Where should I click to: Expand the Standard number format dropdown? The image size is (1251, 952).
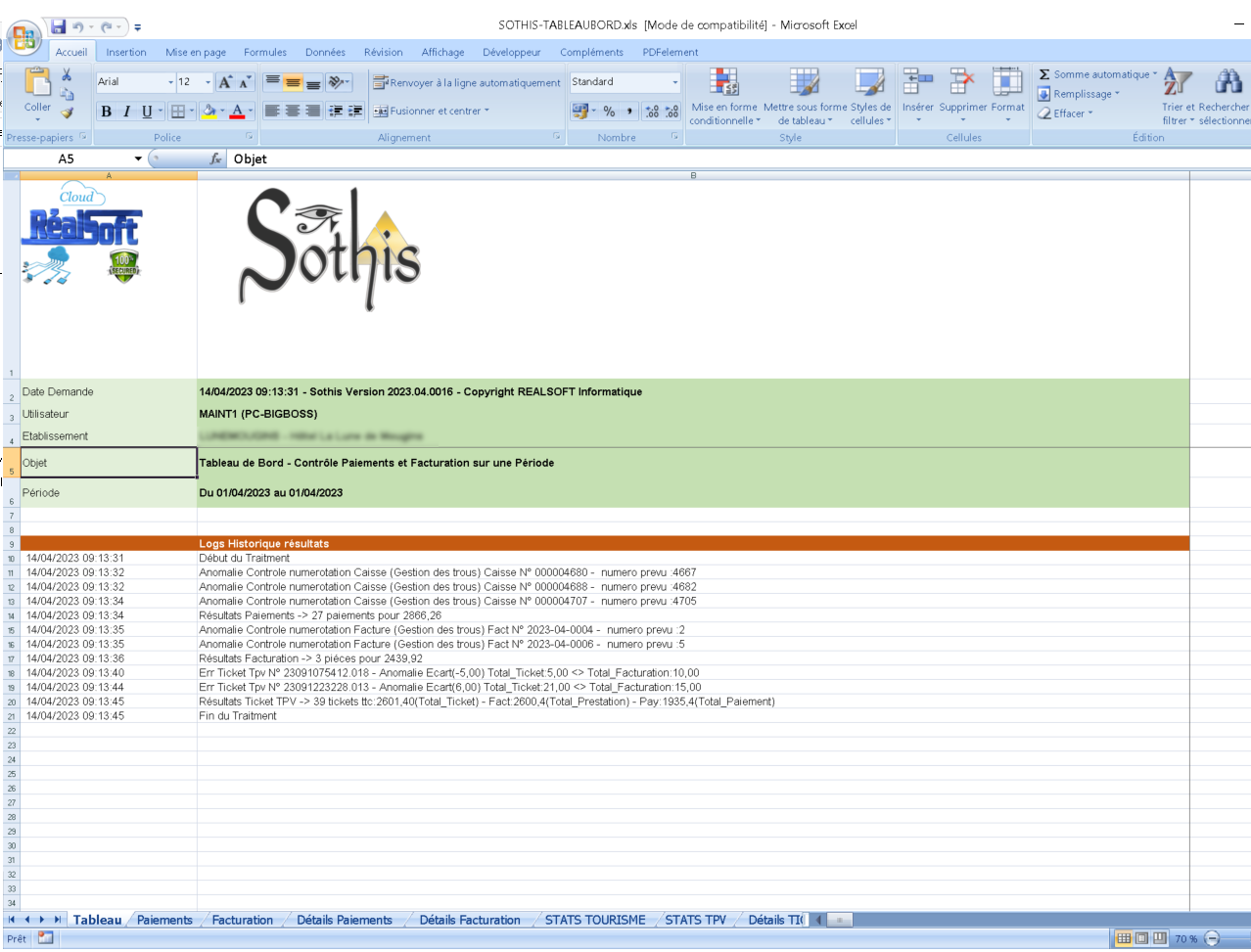click(674, 82)
